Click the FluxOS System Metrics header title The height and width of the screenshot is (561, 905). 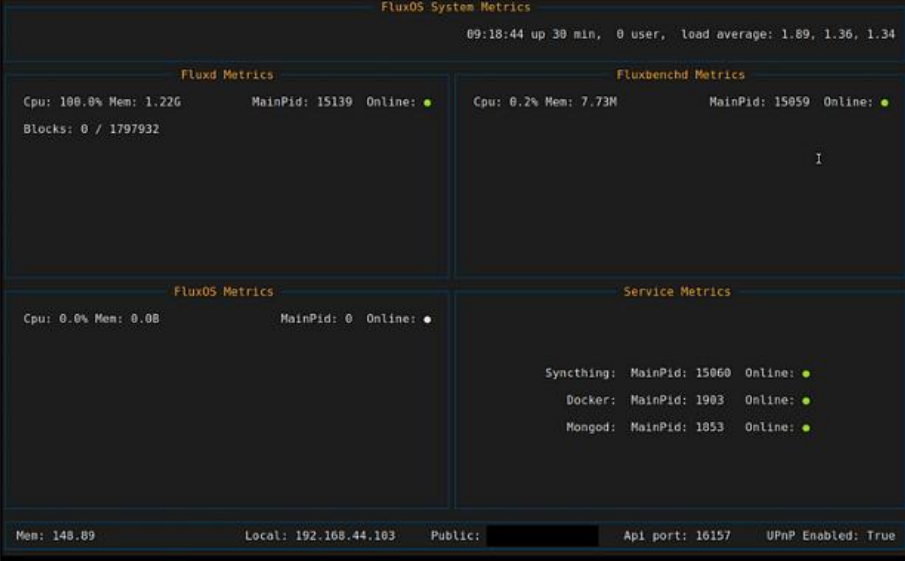[455, 7]
